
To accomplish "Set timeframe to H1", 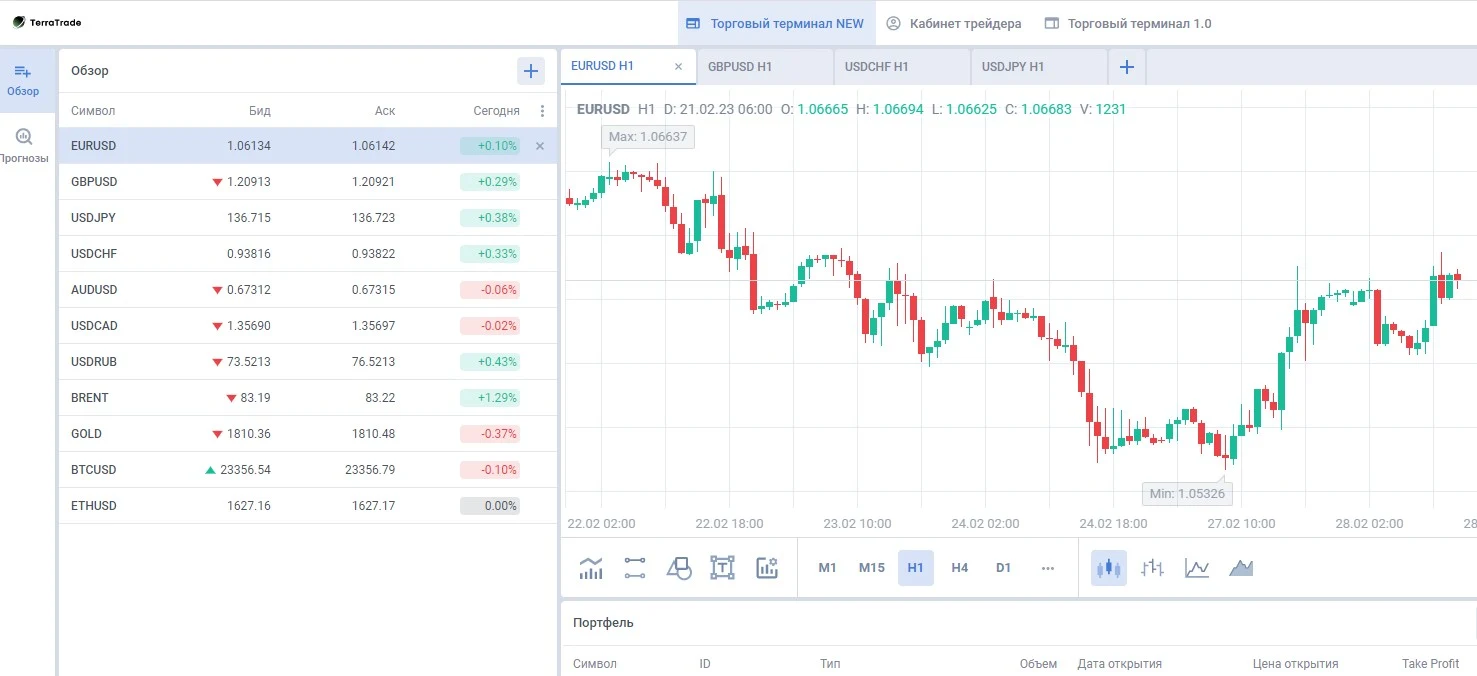I will 916,568.
